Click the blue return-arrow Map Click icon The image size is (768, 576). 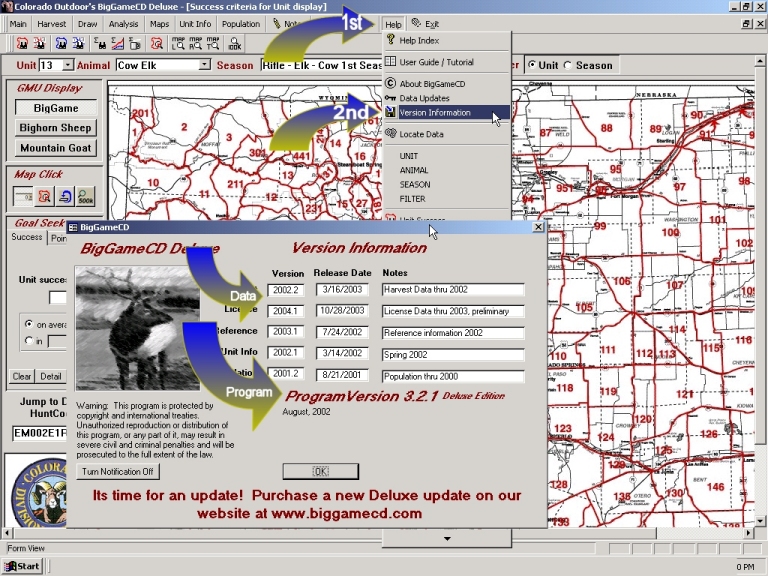point(65,196)
